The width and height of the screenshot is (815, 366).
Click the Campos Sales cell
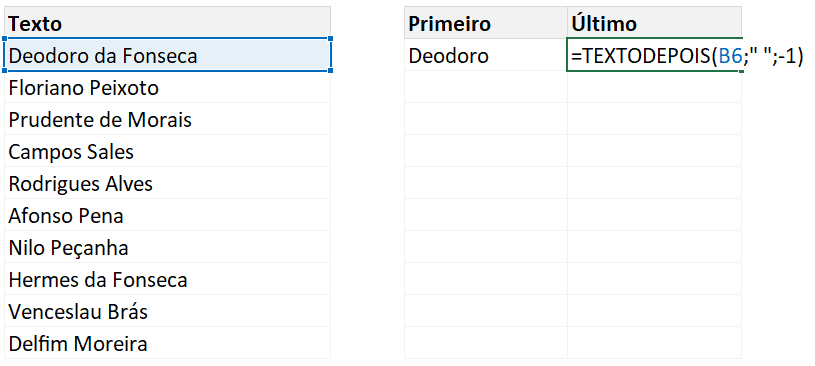tap(167, 151)
